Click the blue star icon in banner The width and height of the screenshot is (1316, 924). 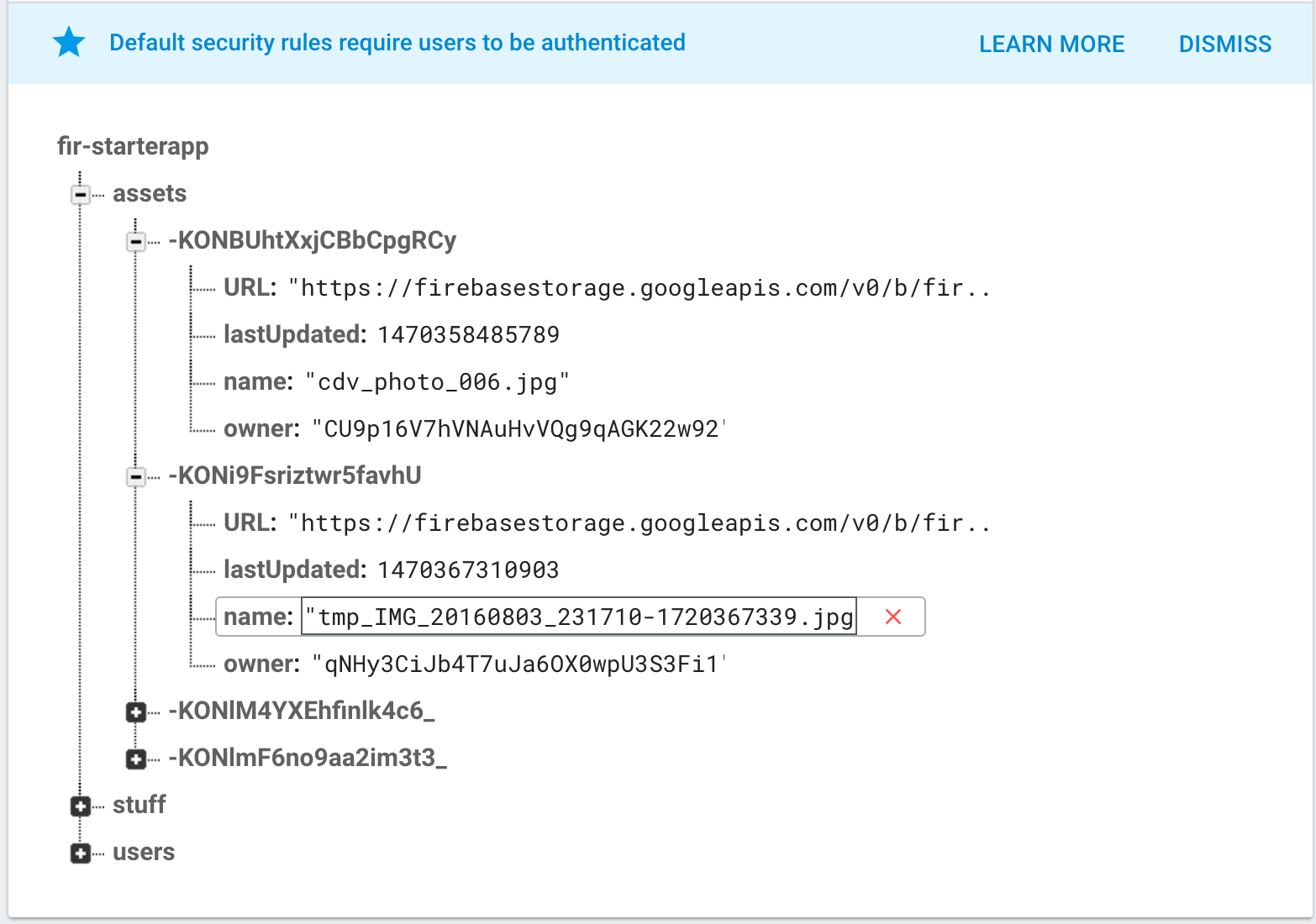tap(69, 42)
